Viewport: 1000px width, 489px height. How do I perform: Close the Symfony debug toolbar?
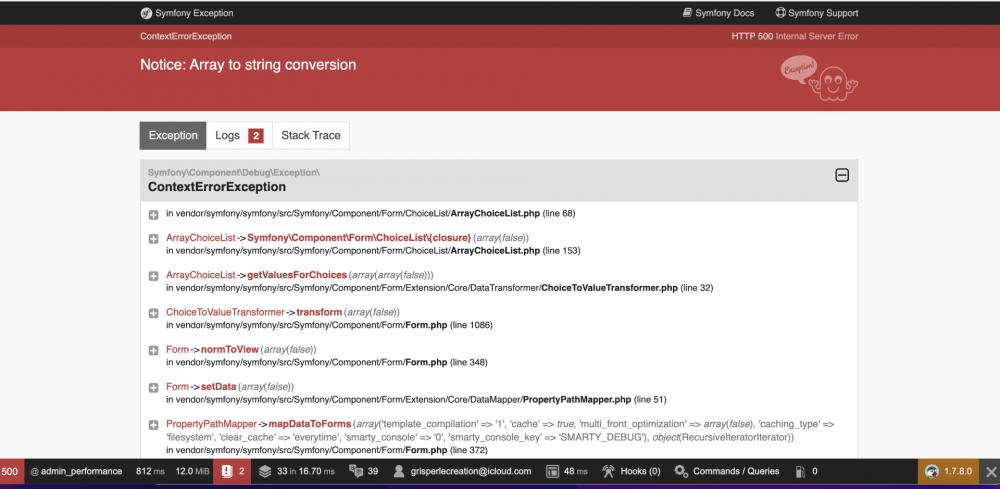click(x=990, y=471)
